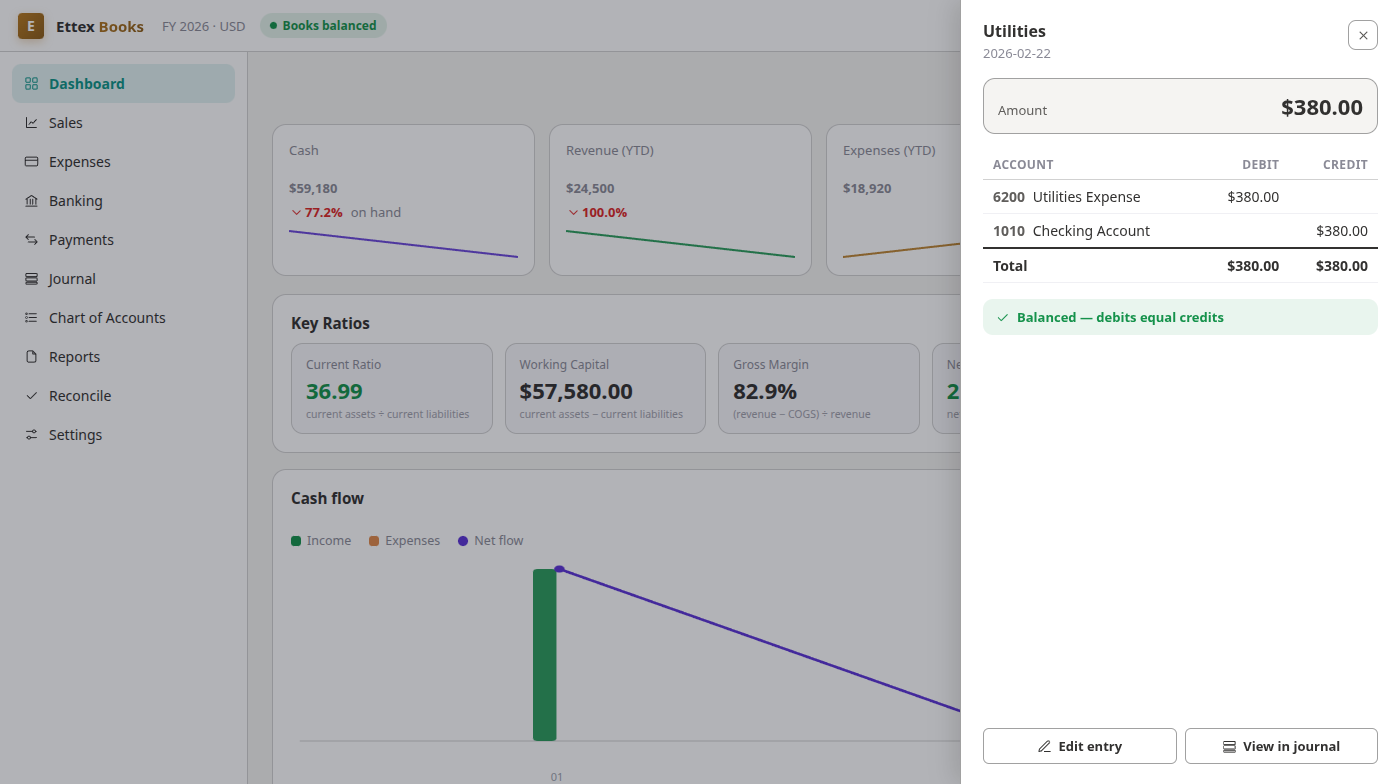Click the Journal stack icon
1400x784 pixels.
point(31,279)
